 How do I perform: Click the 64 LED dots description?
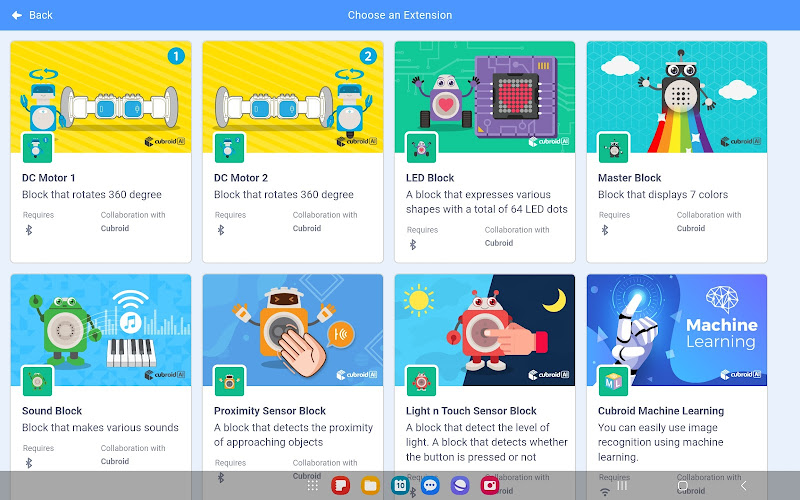click(x=487, y=202)
